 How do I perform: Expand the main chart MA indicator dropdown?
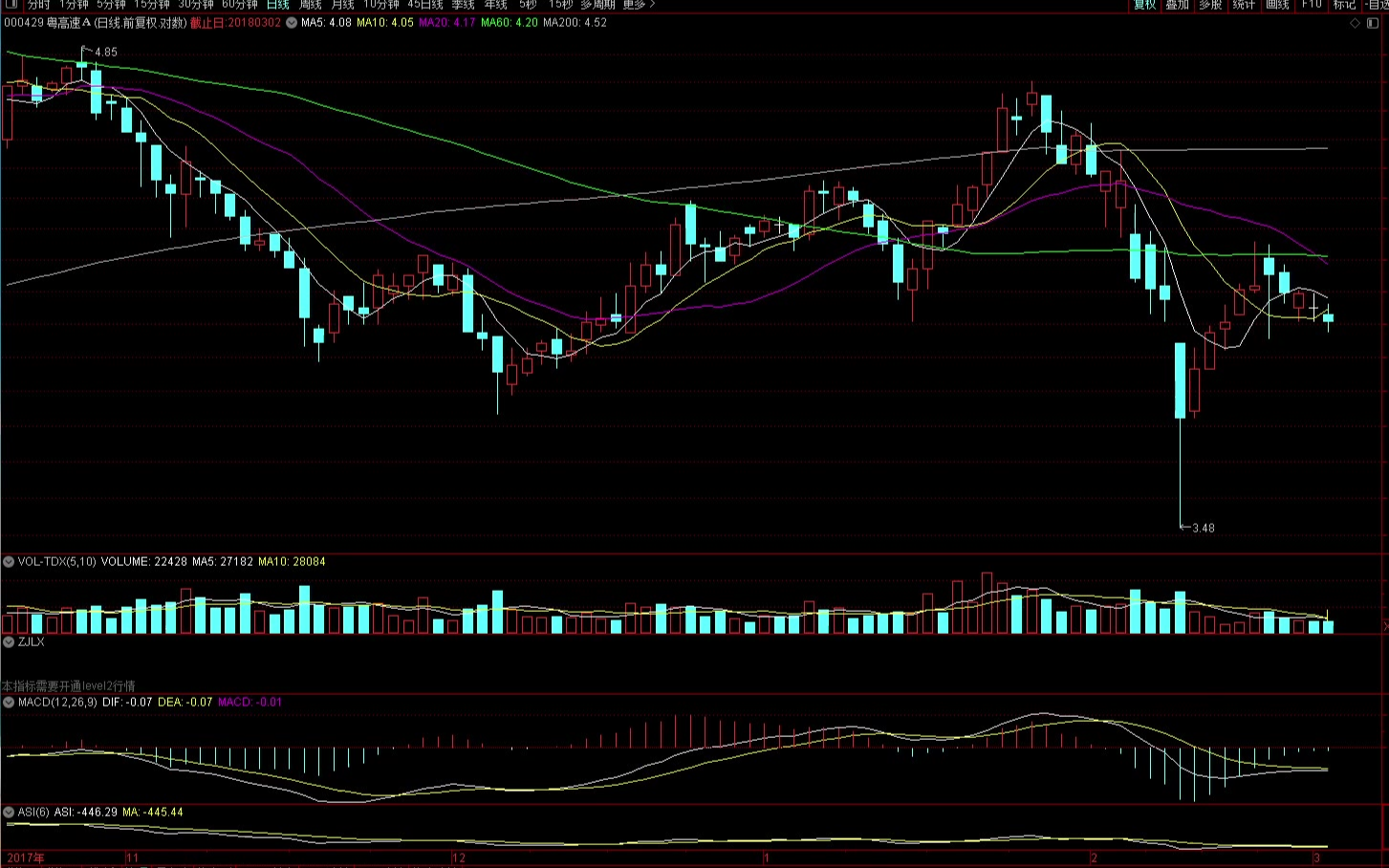click(x=292, y=23)
